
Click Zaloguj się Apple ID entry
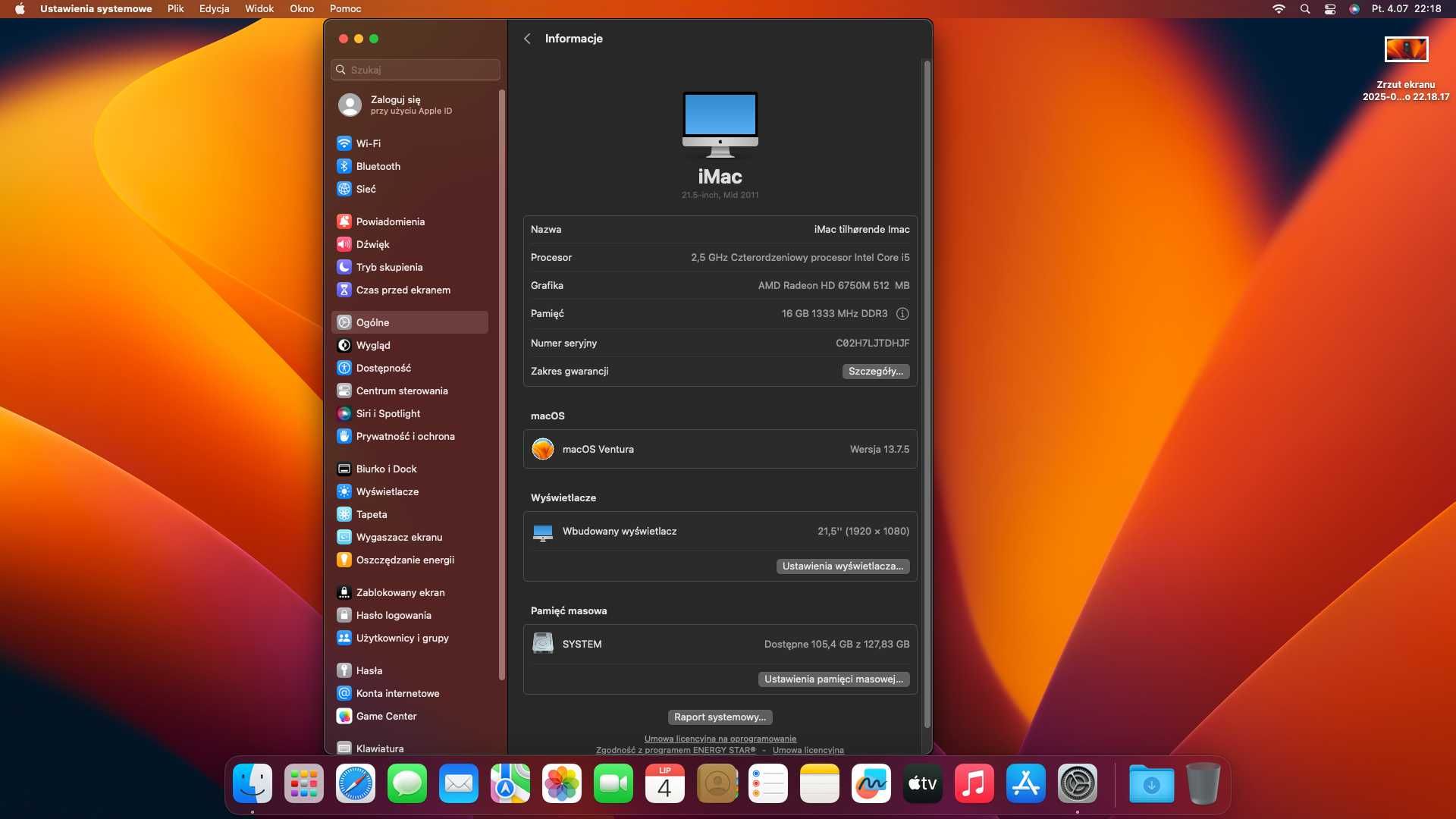(x=409, y=105)
